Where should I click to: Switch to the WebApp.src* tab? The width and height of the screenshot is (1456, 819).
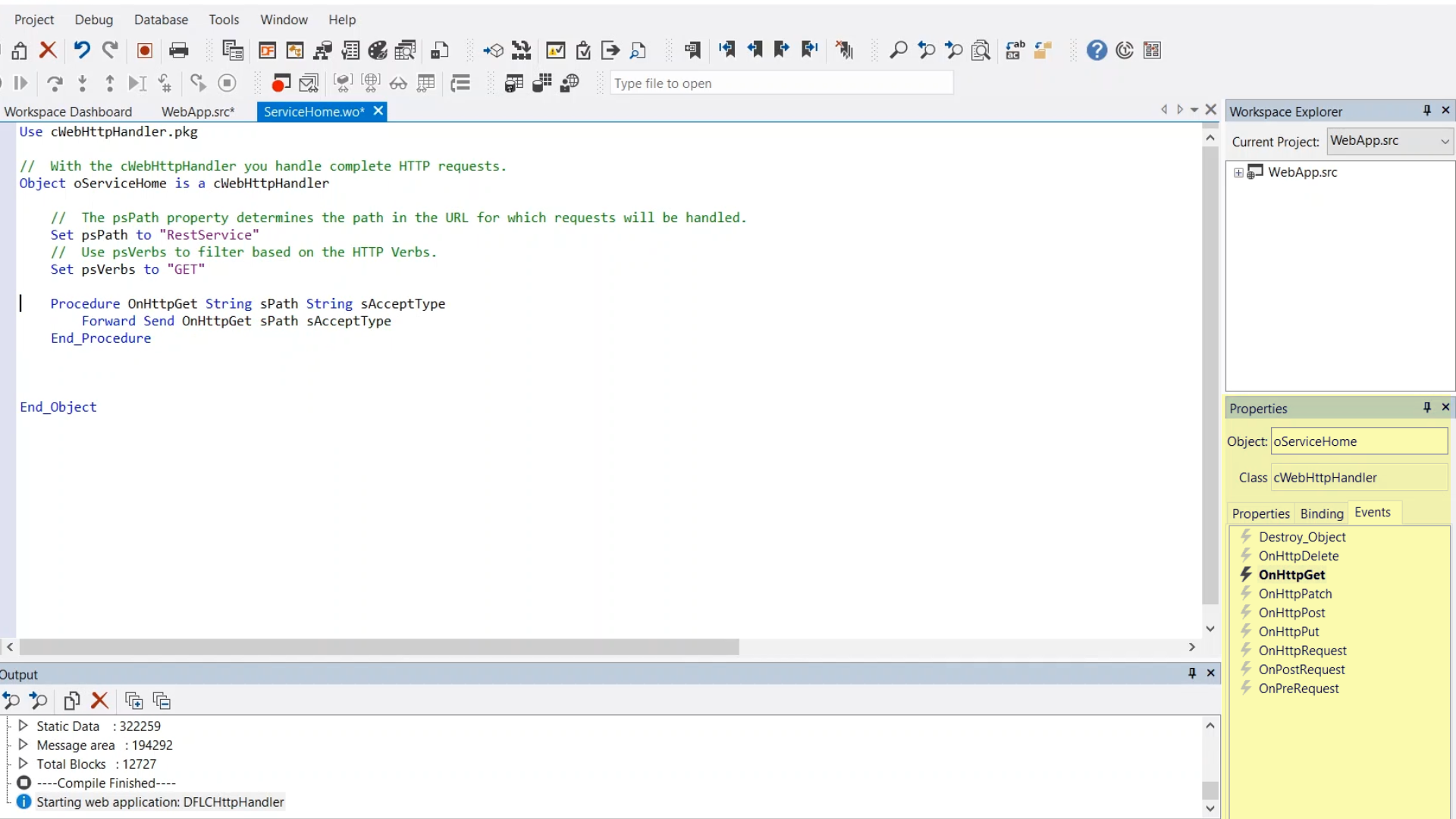(198, 111)
